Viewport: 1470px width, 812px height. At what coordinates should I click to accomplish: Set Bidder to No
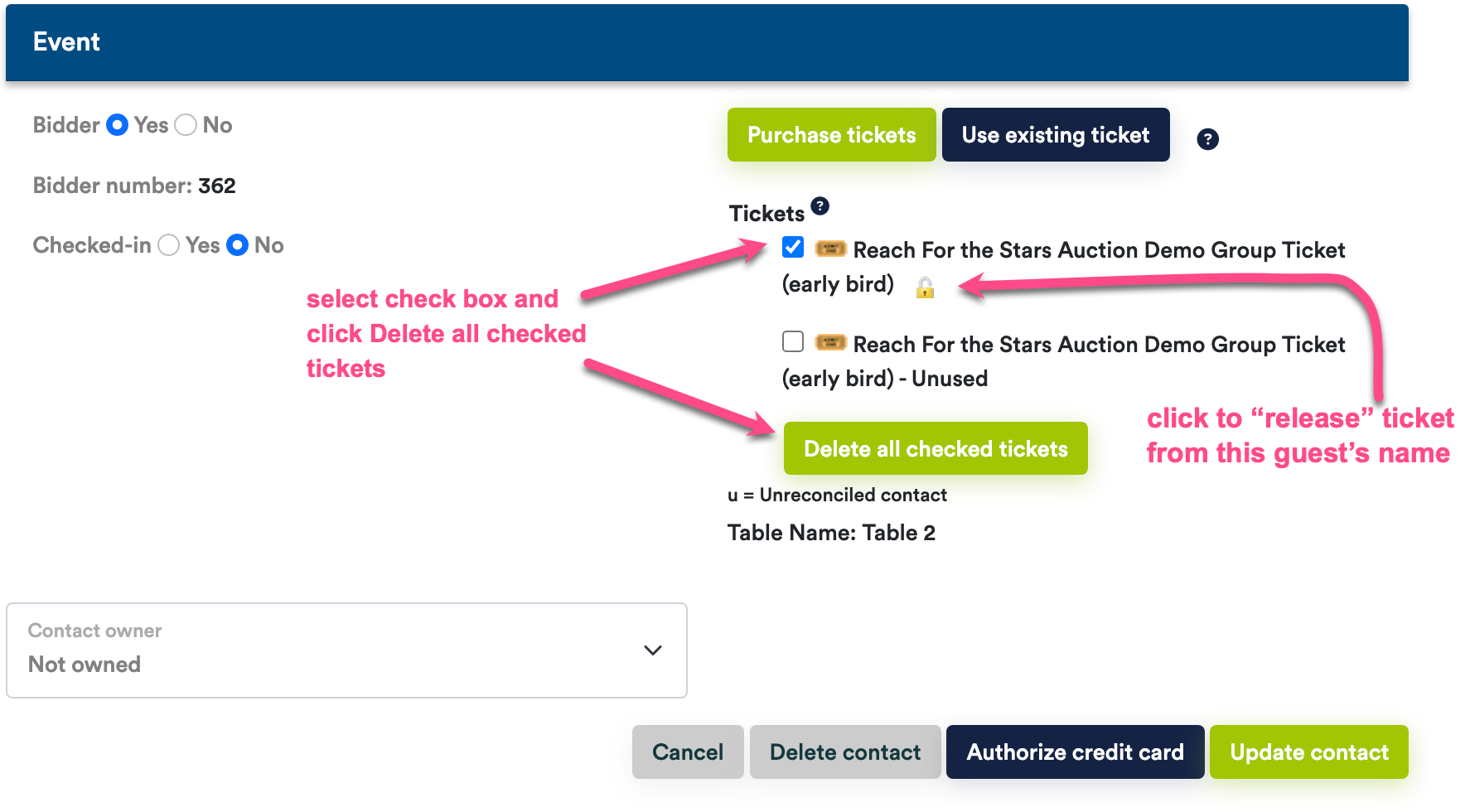[x=186, y=125]
